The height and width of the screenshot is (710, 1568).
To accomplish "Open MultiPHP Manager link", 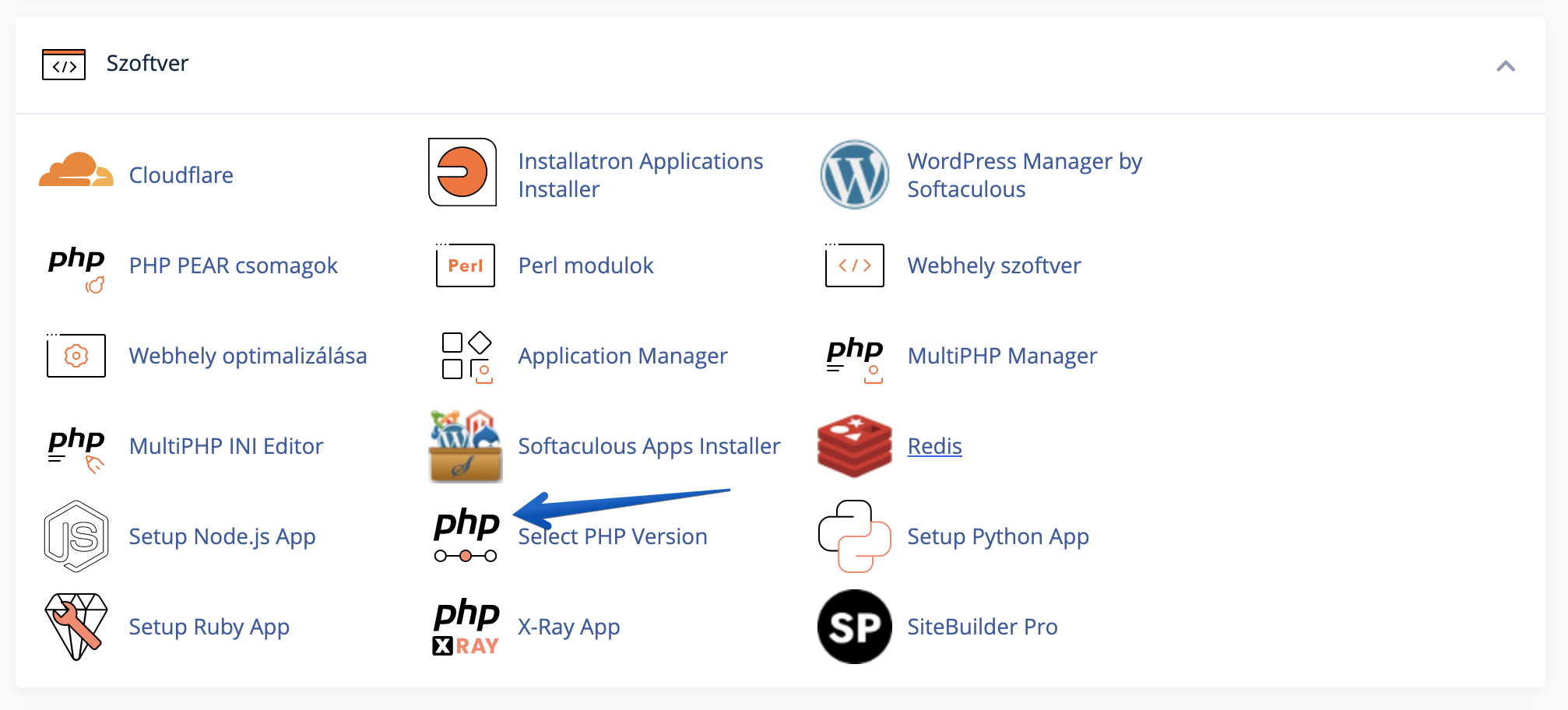I will pyautogui.click(x=1003, y=356).
